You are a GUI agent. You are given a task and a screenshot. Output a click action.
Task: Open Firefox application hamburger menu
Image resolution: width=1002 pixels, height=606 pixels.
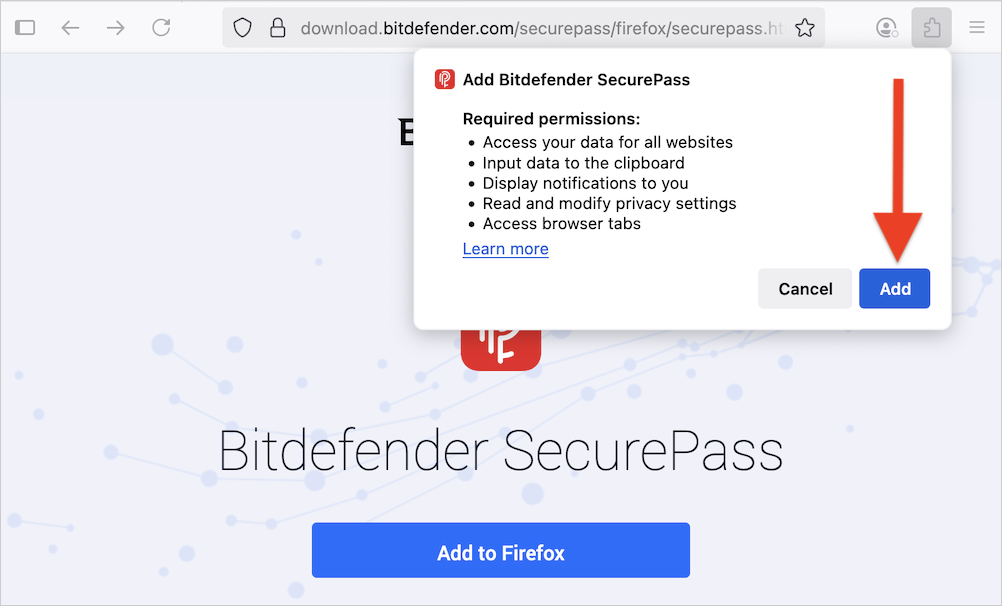(977, 28)
